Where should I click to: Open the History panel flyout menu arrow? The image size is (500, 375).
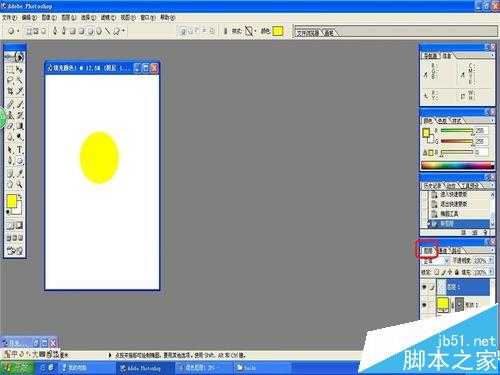tap(492, 185)
